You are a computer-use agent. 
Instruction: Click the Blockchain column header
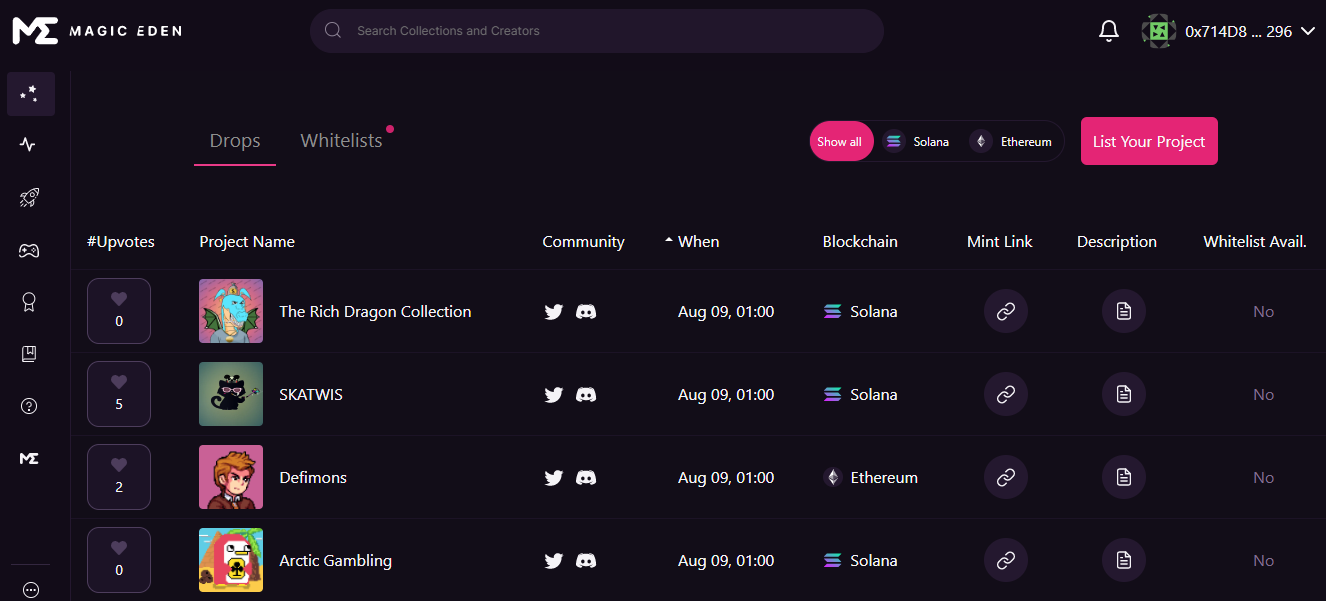click(860, 241)
